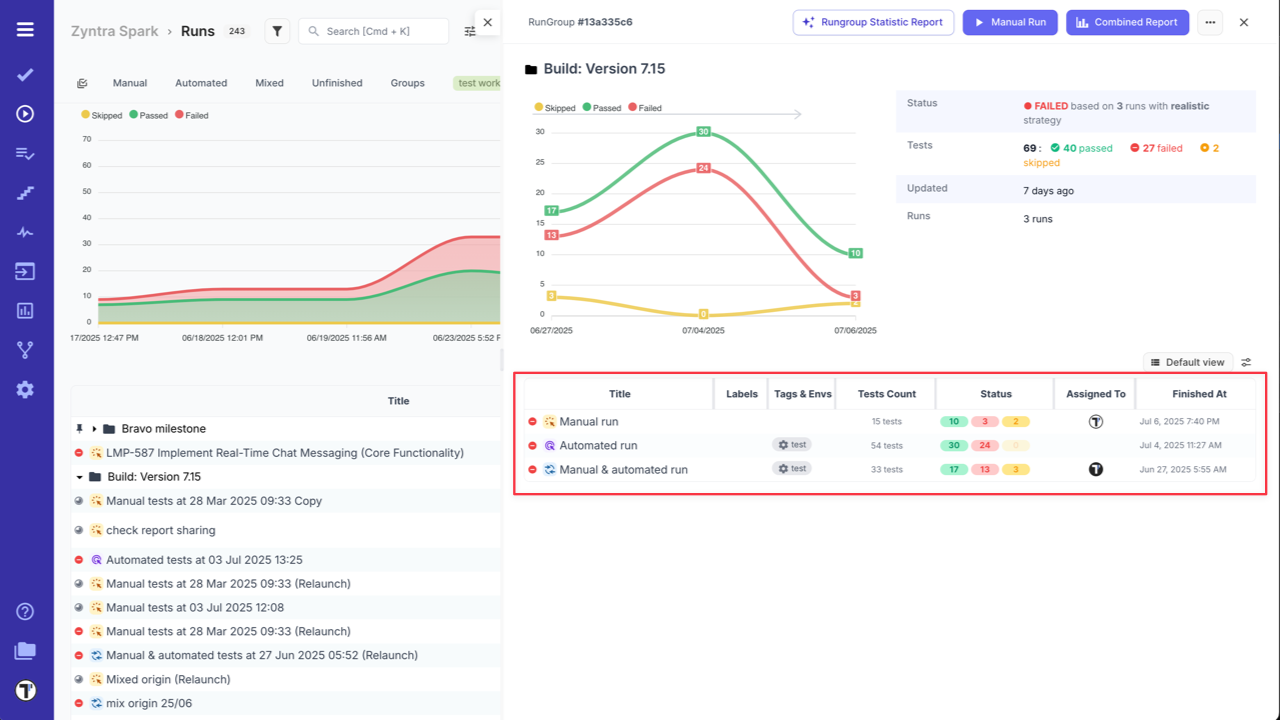1280x720 pixels.
Task: Click the pin icon on Bravo milestone row
Action: pos(79,427)
